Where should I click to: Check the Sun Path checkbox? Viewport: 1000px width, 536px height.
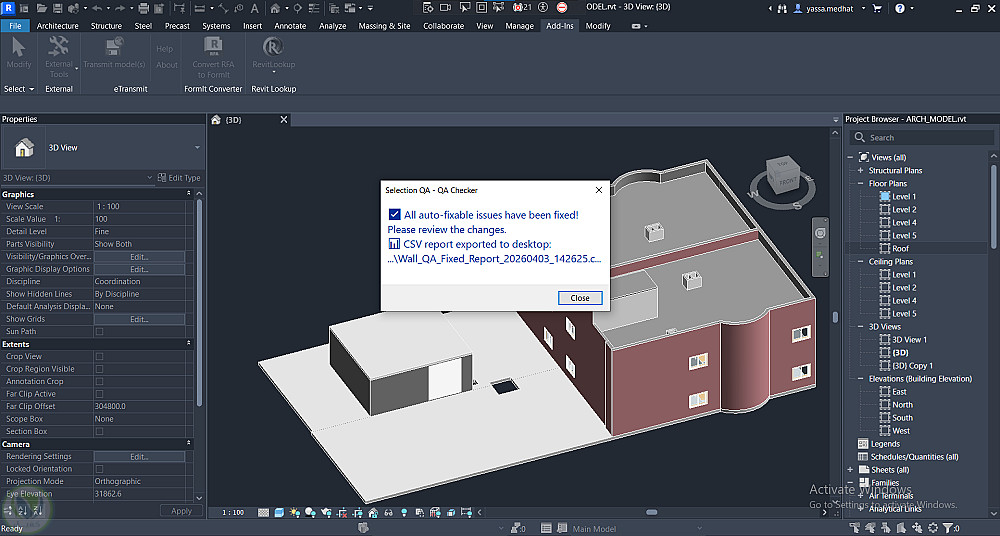pos(99,331)
